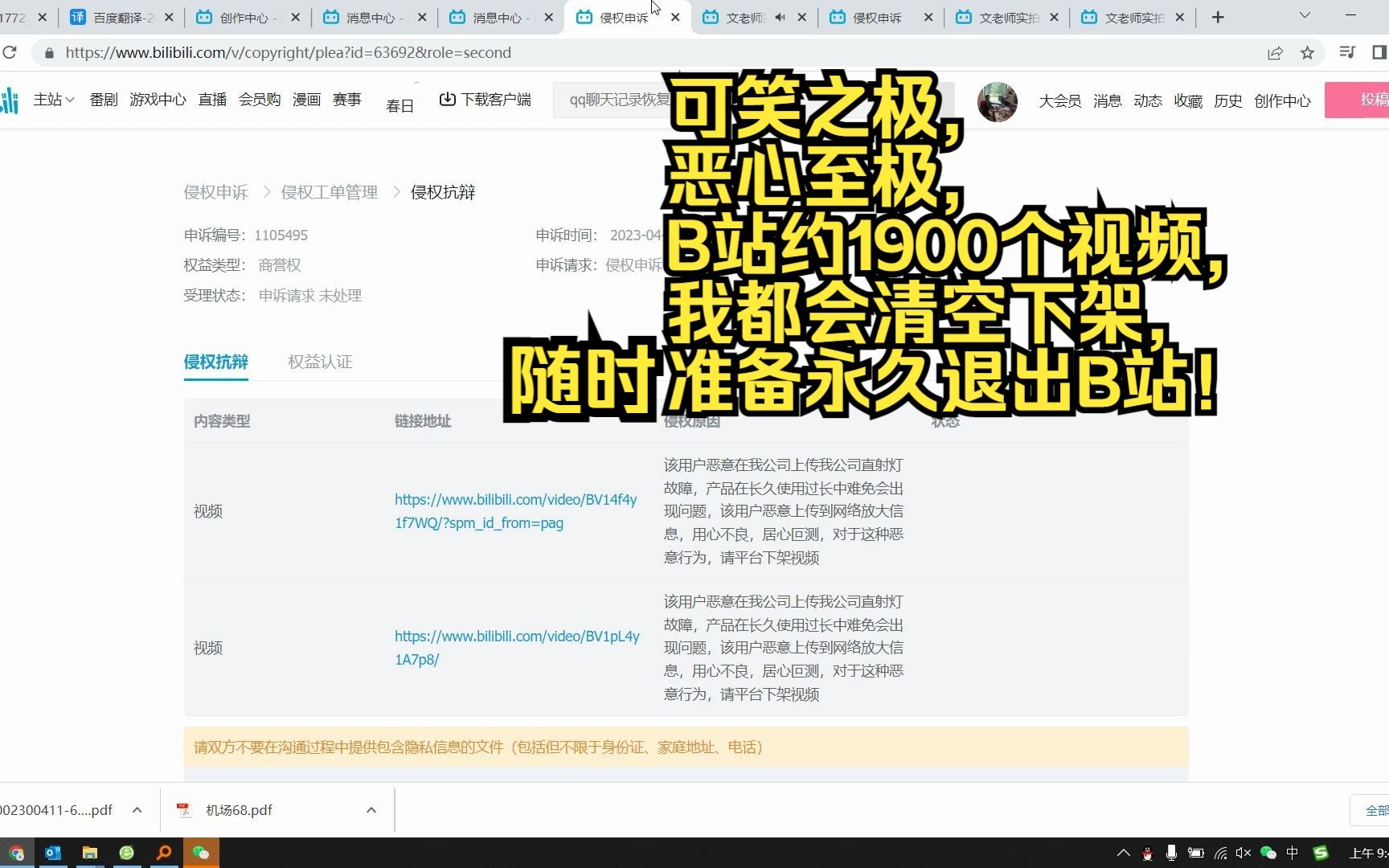Switch to the 创作中心 tab
Image resolution: width=1389 pixels, height=868 pixels.
click(247, 17)
